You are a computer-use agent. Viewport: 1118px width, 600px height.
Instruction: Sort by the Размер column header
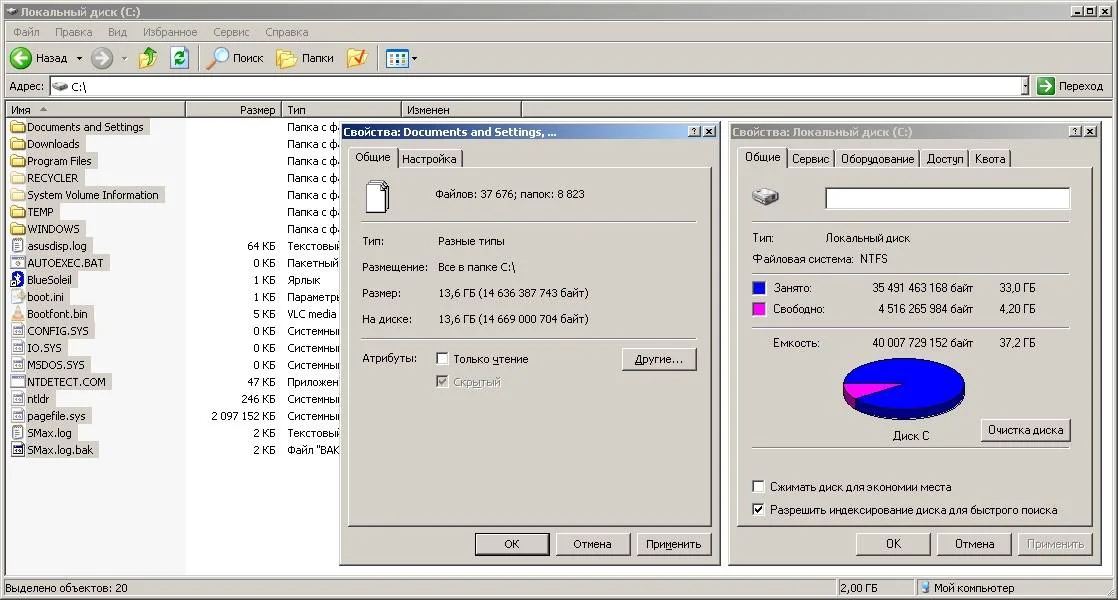coord(233,110)
